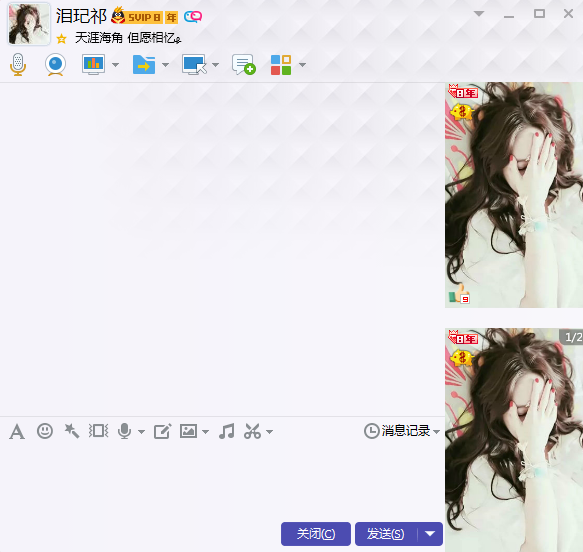This screenshot has height=552, width=583.
Task: Send a file using the folder icon
Action: [144, 65]
